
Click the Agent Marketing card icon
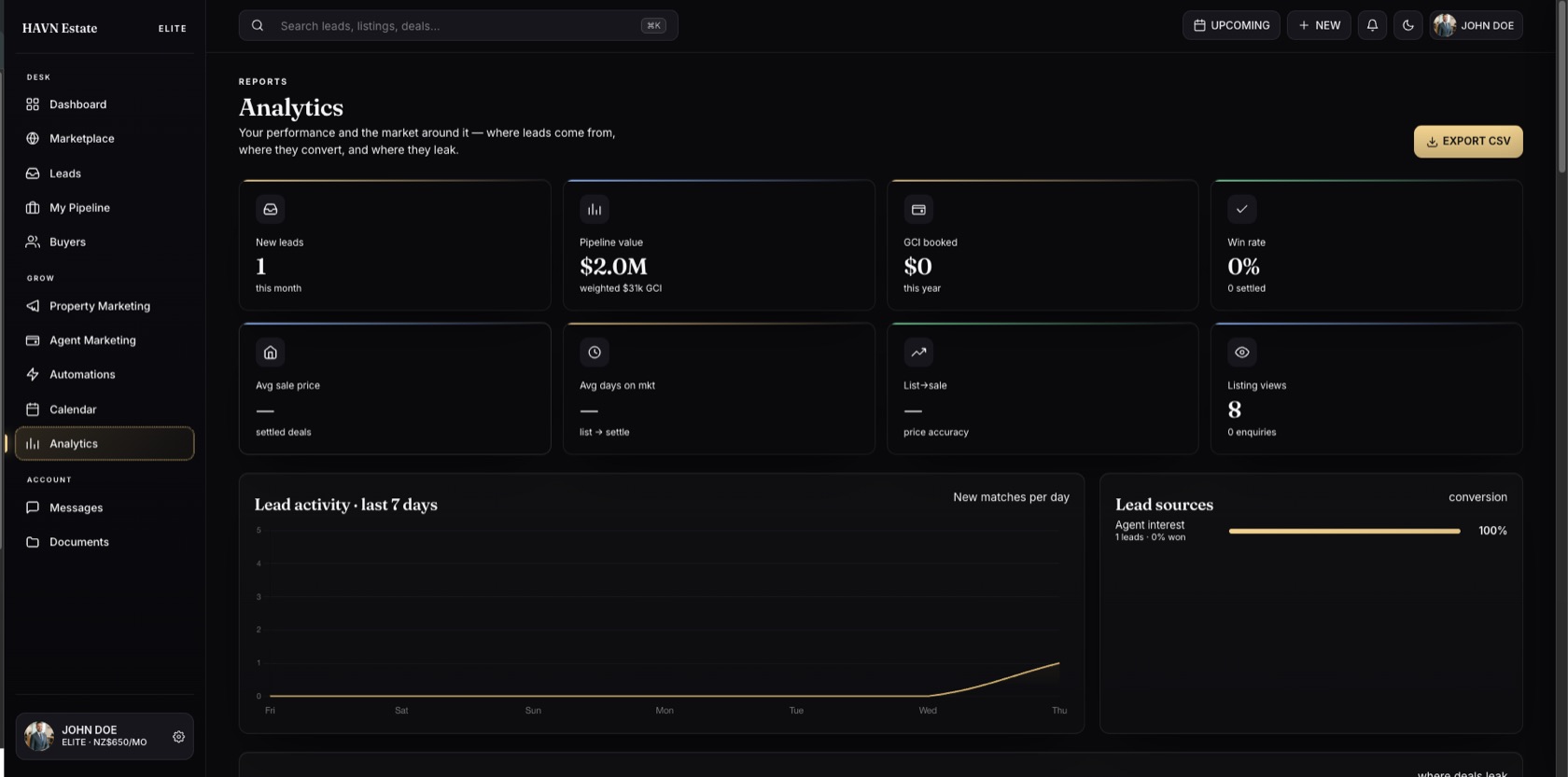pyautogui.click(x=33, y=340)
